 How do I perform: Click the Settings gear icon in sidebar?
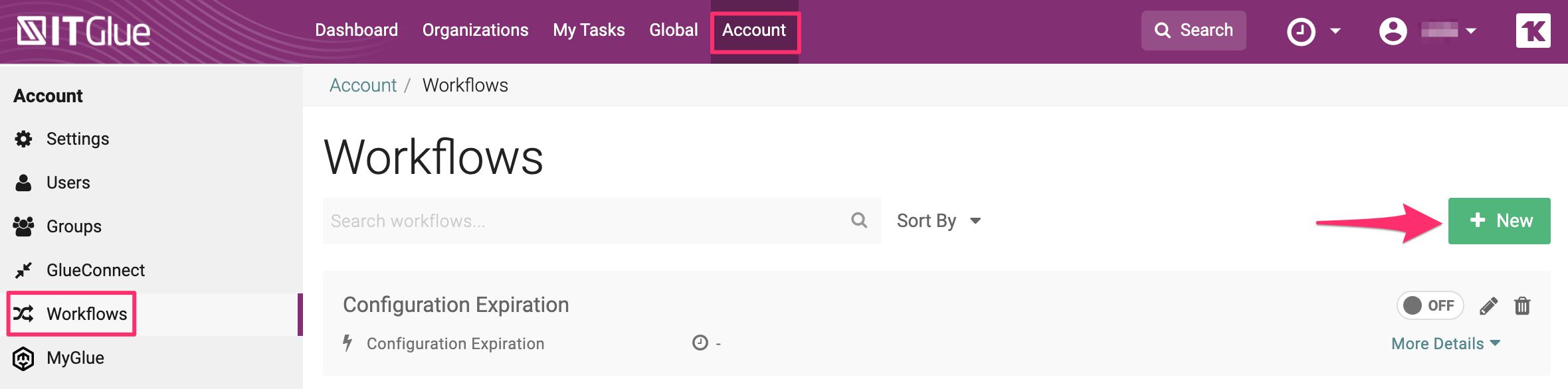pyautogui.click(x=24, y=139)
